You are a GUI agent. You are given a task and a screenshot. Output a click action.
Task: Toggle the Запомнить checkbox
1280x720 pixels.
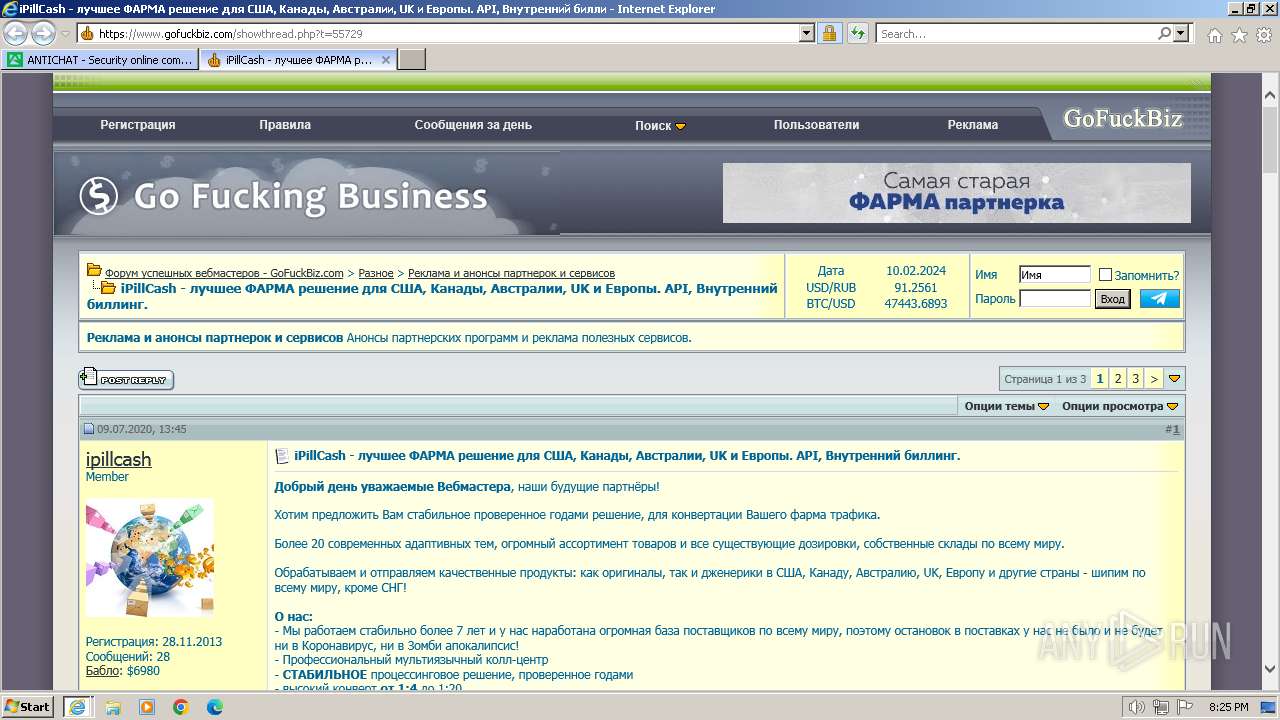(x=1105, y=275)
